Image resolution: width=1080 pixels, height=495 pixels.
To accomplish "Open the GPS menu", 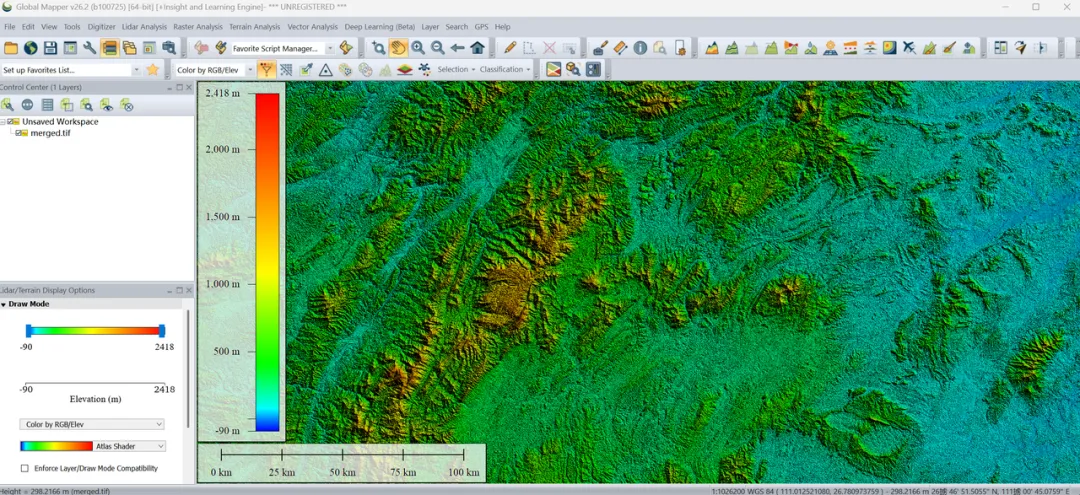I will (x=481, y=27).
